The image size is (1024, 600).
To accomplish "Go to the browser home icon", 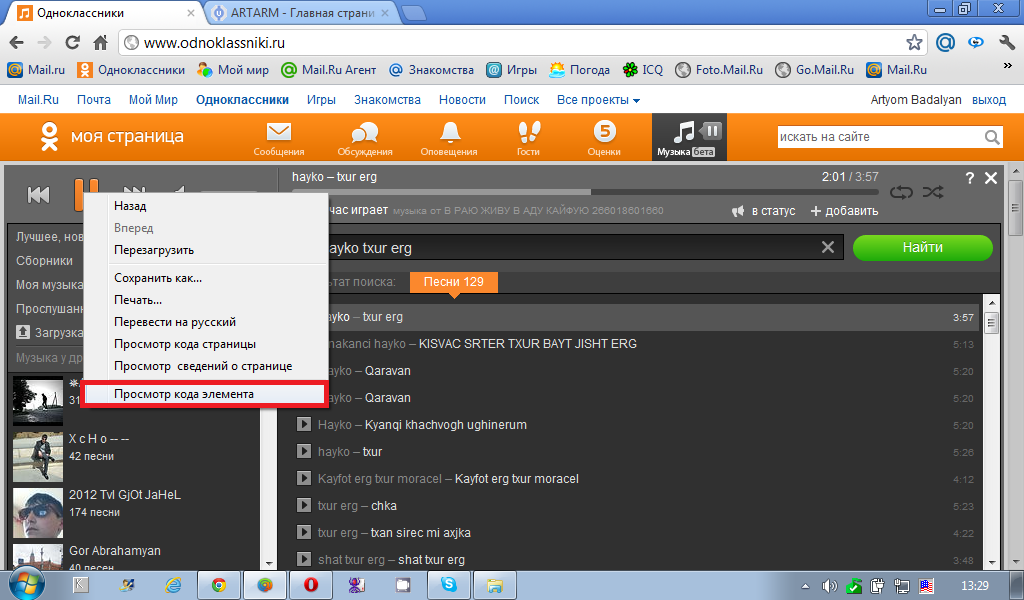I will tap(101, 43).
